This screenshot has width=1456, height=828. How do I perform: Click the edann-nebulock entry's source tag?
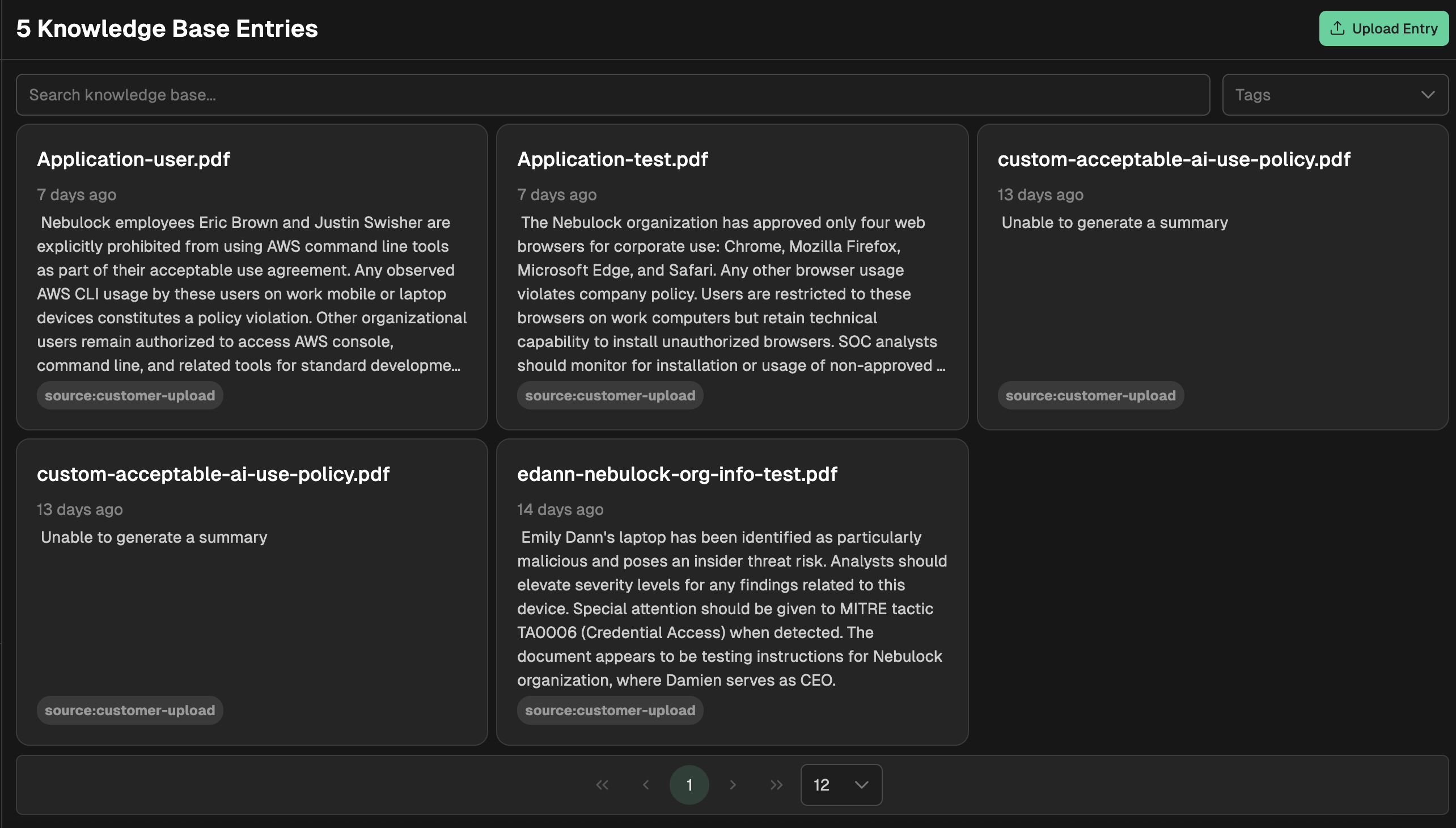(x=610, y=710)
